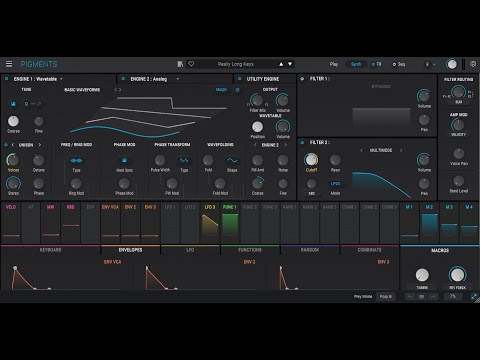The width and height of the screenshot is (480, 360).
Task: Open Engine 1 Wavetable type dropdown
Action: 38,79
